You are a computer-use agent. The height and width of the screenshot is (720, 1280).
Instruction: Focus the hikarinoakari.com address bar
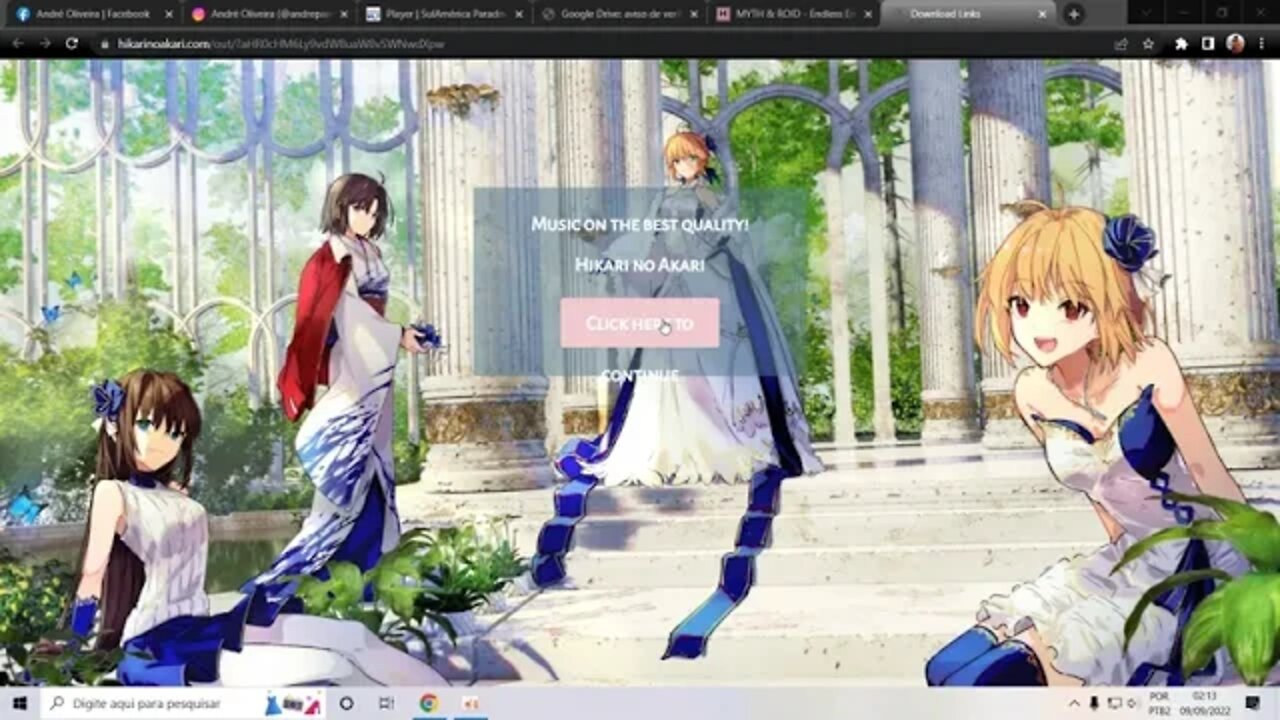tap(600, 44)
